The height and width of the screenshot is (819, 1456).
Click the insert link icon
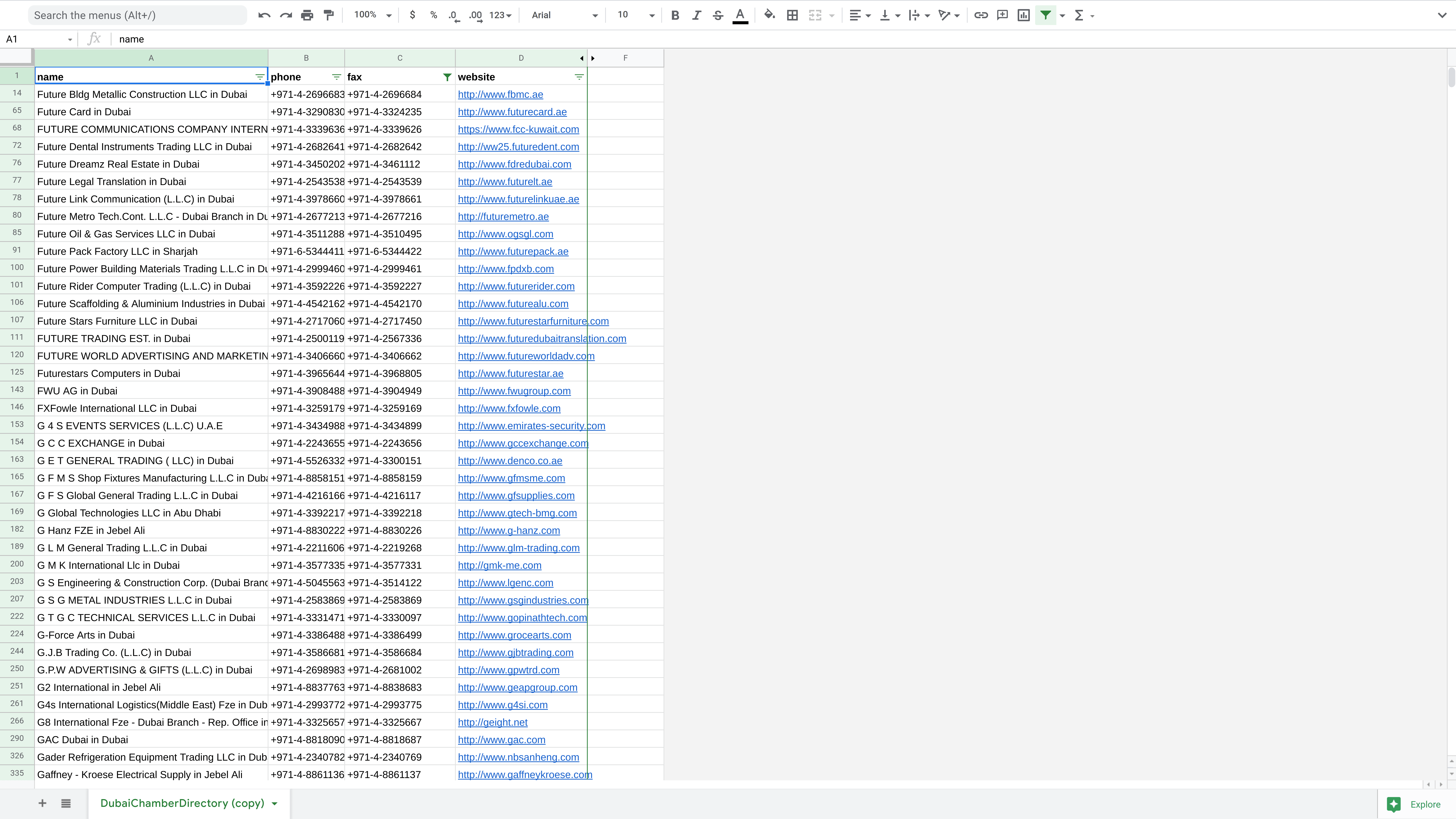point(981,15)
